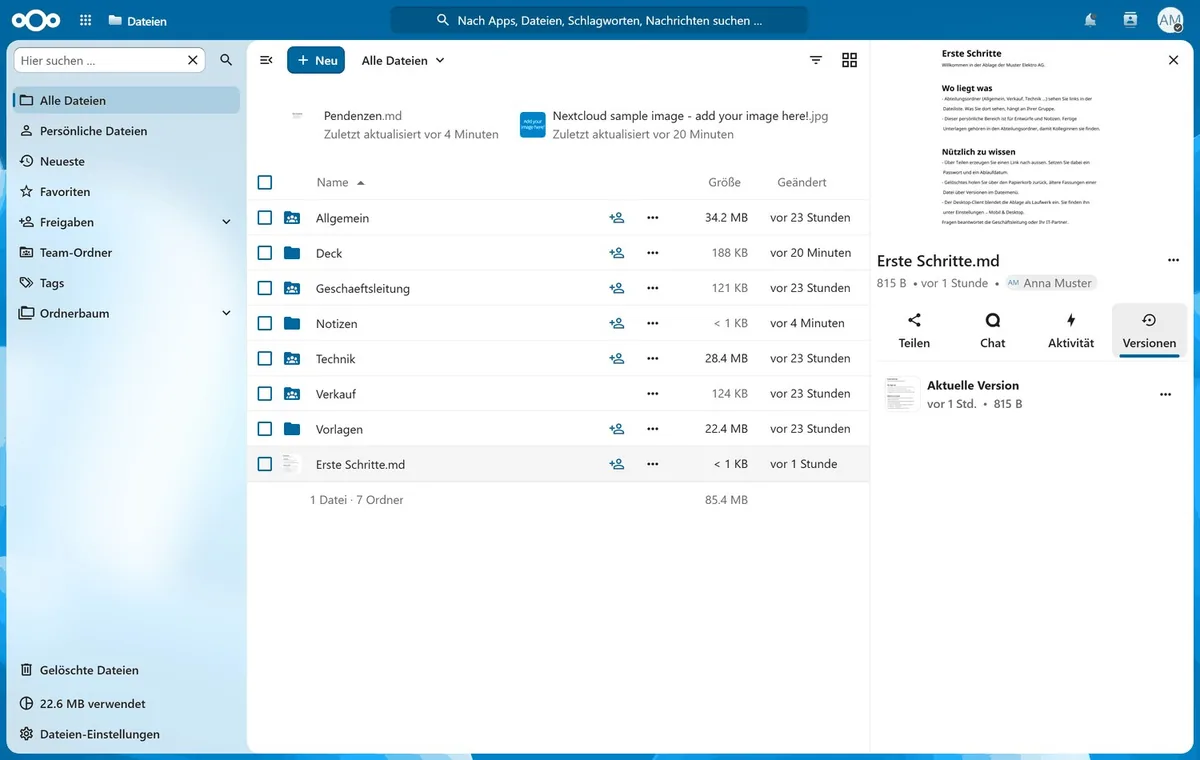1200x760 pixels.
Task: Sort files by Größe column
Action: pos(724,182)
